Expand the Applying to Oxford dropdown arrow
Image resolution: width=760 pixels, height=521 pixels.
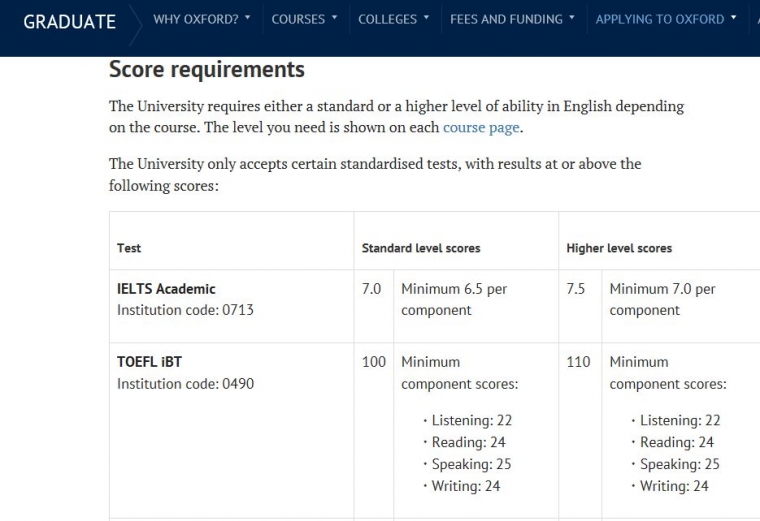point(734,18)
